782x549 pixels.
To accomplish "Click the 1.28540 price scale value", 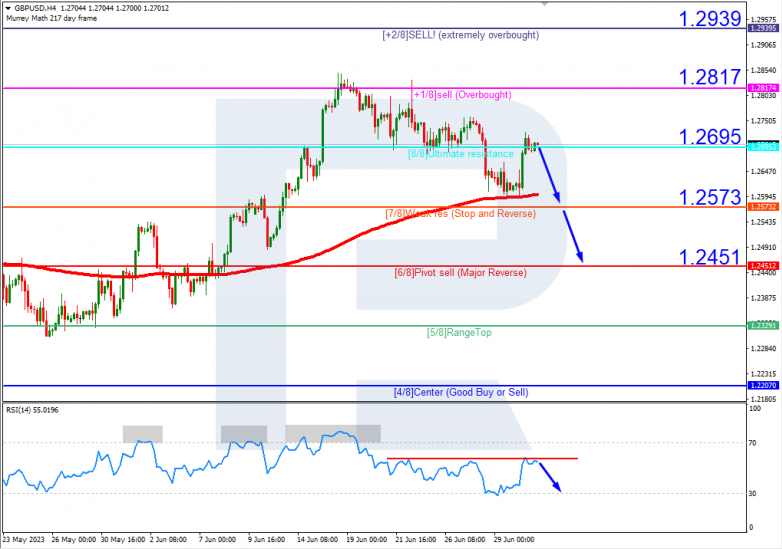I will pyautogui.click(x=764, y=70).
